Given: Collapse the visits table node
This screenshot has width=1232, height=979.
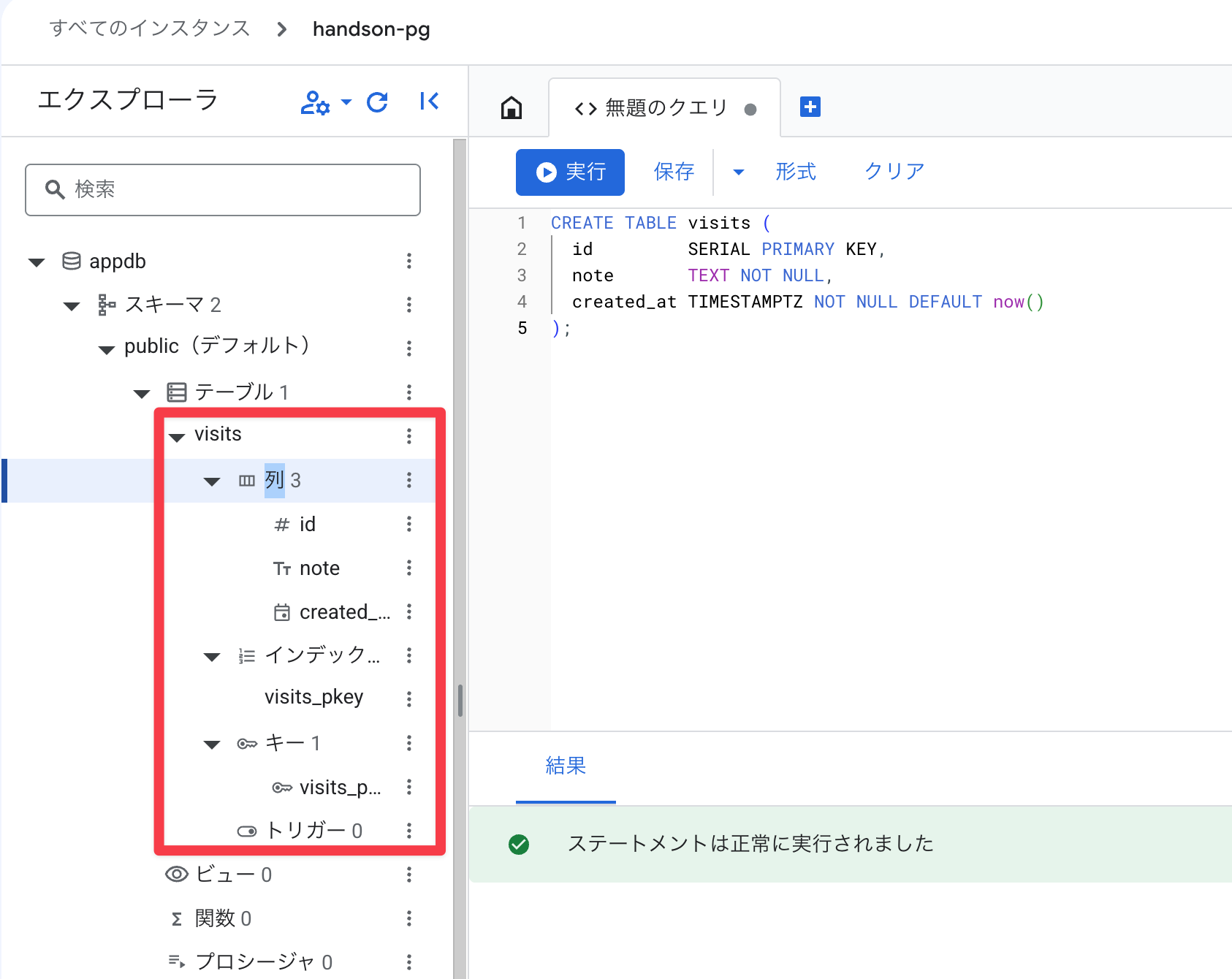Looking at the screenshot, I should pos(177,438).
